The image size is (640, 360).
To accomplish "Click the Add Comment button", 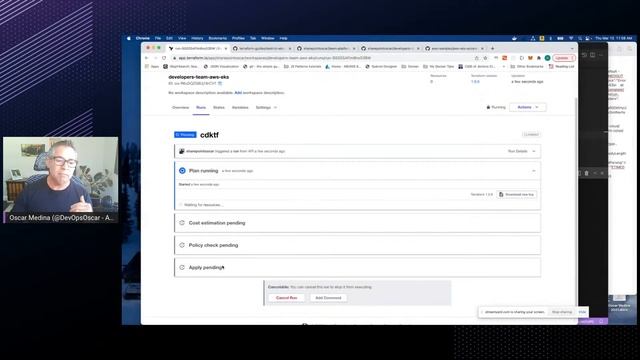I will [x=328, y=298].
